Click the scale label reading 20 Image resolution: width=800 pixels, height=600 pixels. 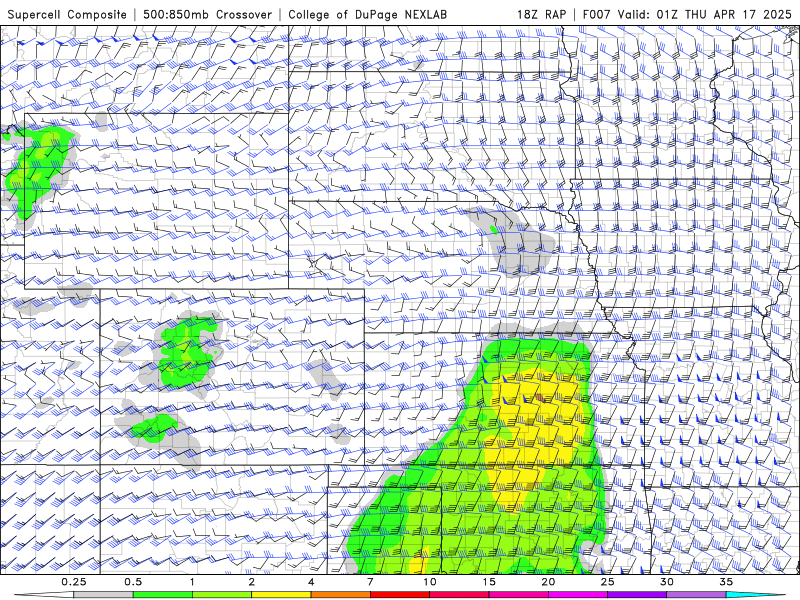pos(548,582)
